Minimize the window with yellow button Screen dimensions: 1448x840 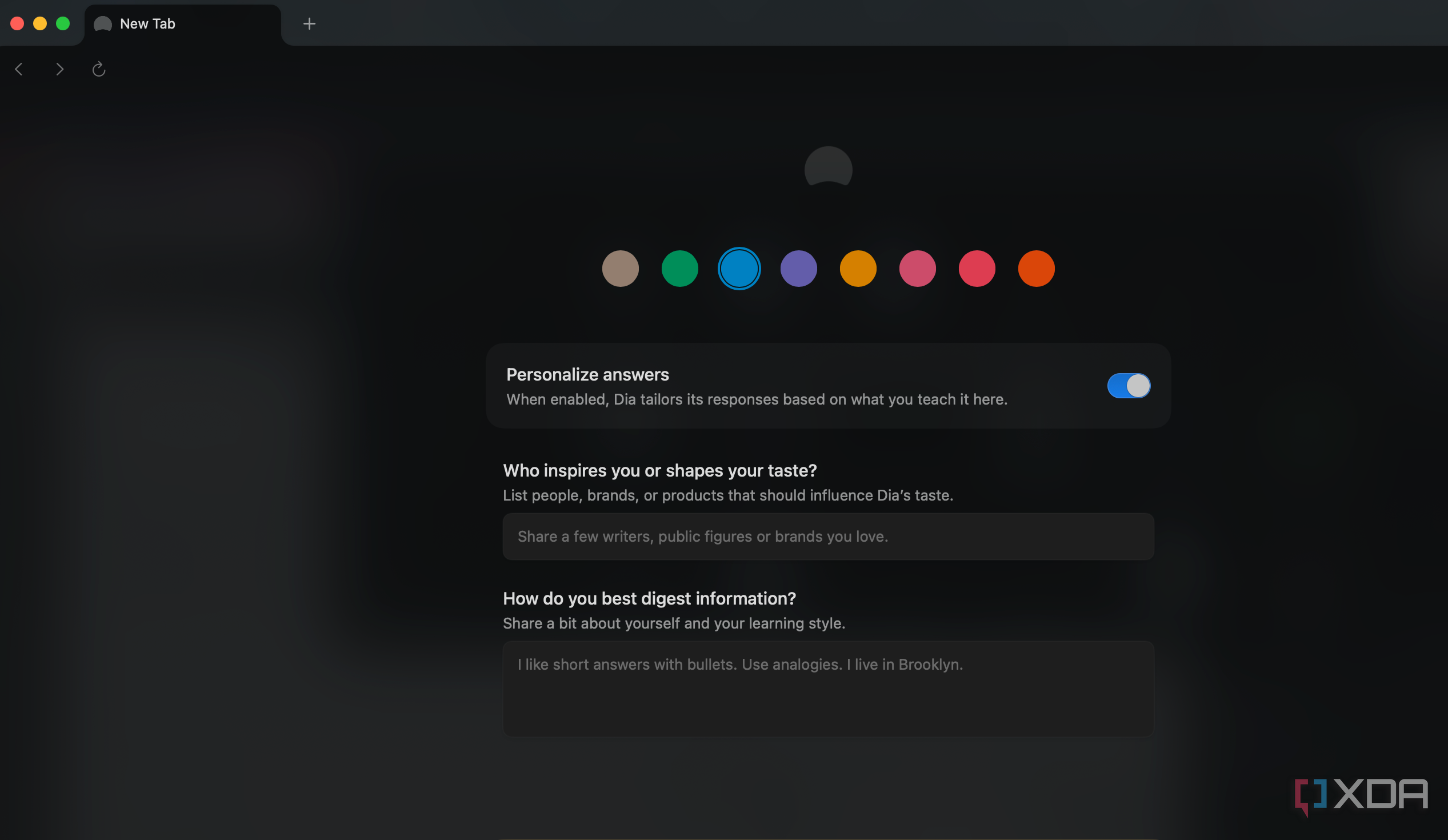click(40, 23)
